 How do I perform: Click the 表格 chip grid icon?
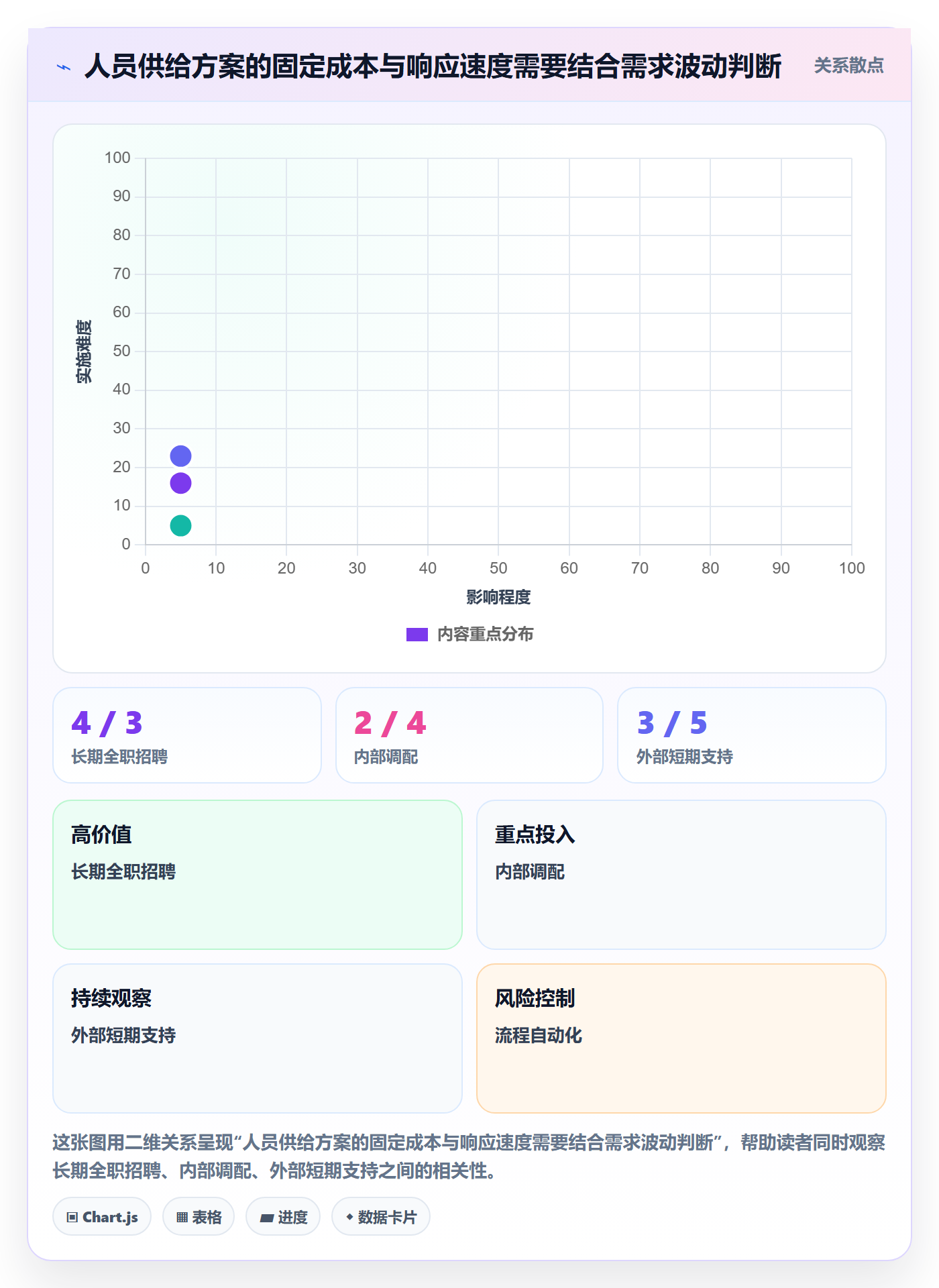tap(182, 1218)
